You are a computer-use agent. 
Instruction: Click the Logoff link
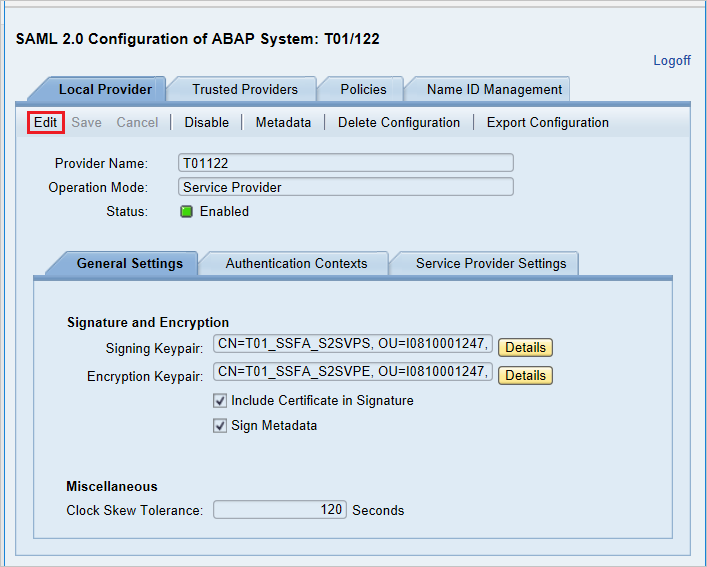(x=671, y=61)
